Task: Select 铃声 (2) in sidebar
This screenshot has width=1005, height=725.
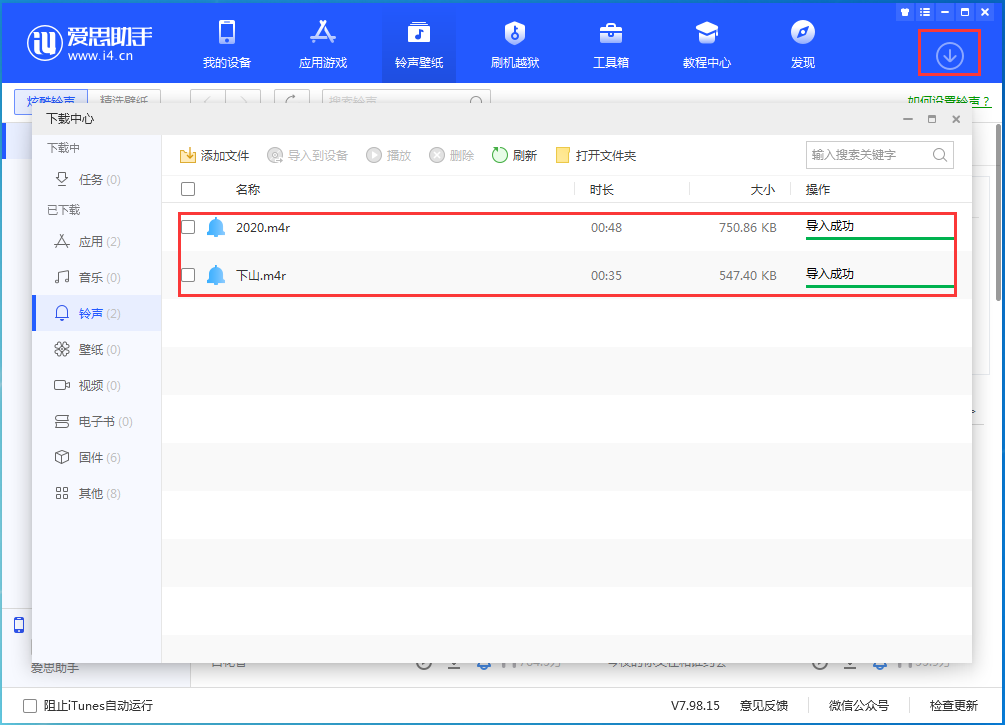Action: (x=96, y=313)
